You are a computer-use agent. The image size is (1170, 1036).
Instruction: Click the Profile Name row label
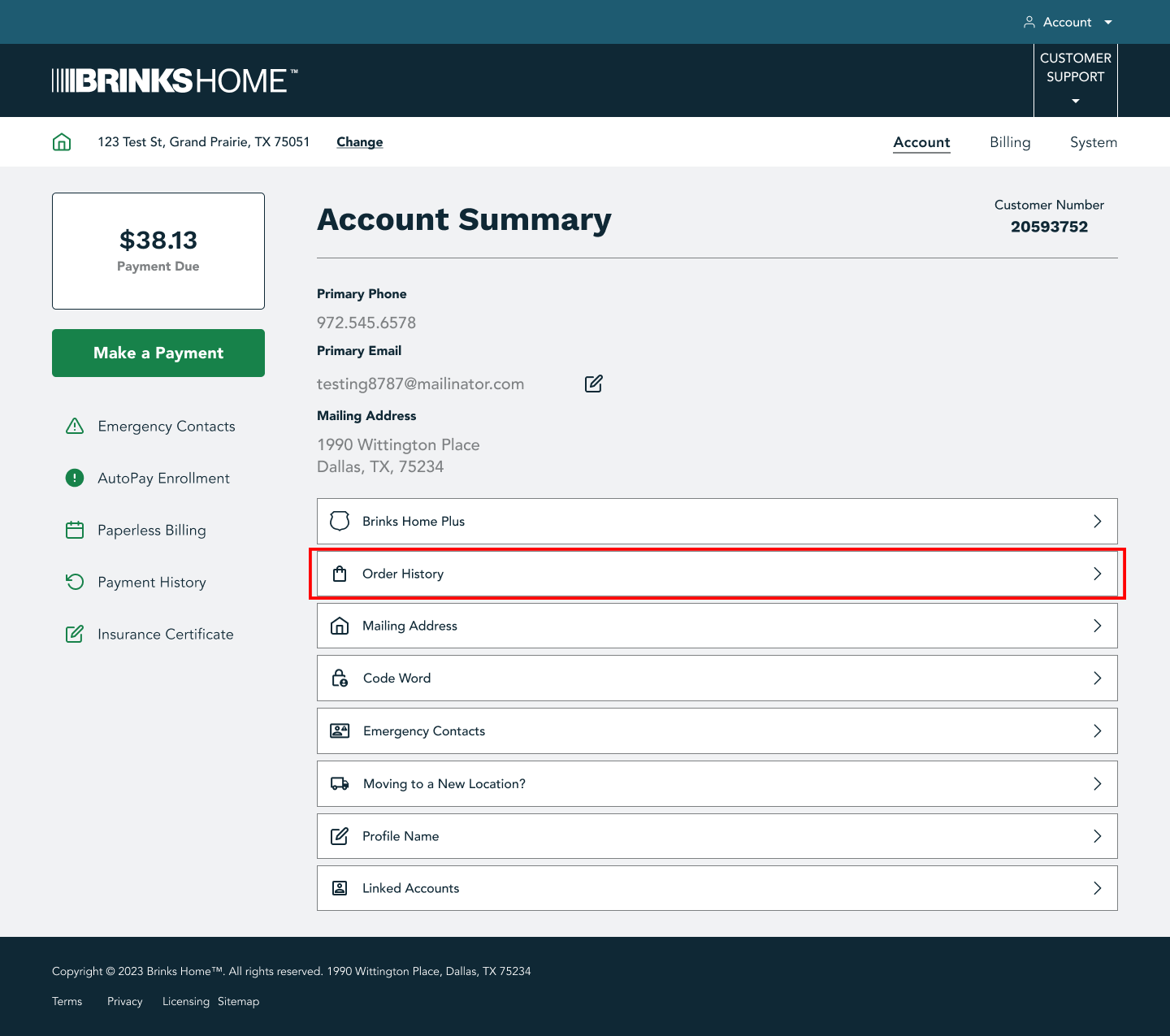click(401, 836)
